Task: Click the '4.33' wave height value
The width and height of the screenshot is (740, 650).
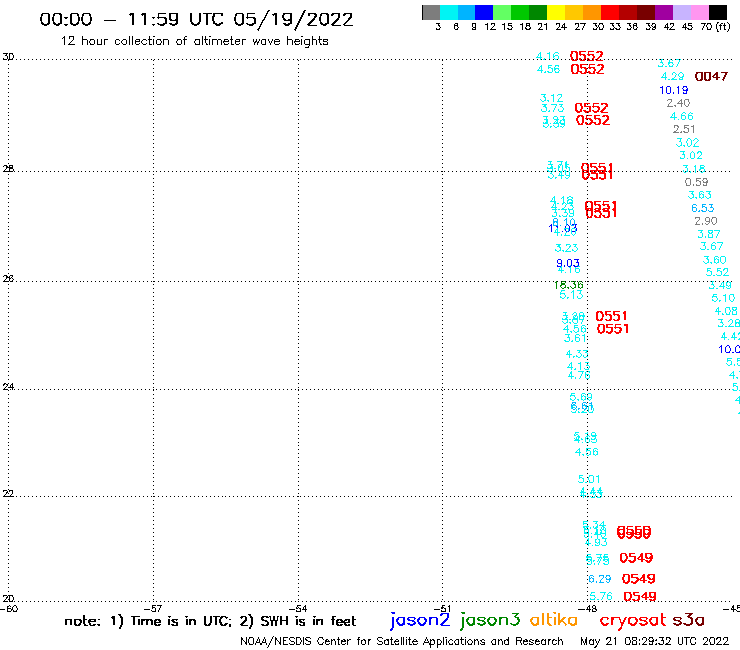Action: 577,354
